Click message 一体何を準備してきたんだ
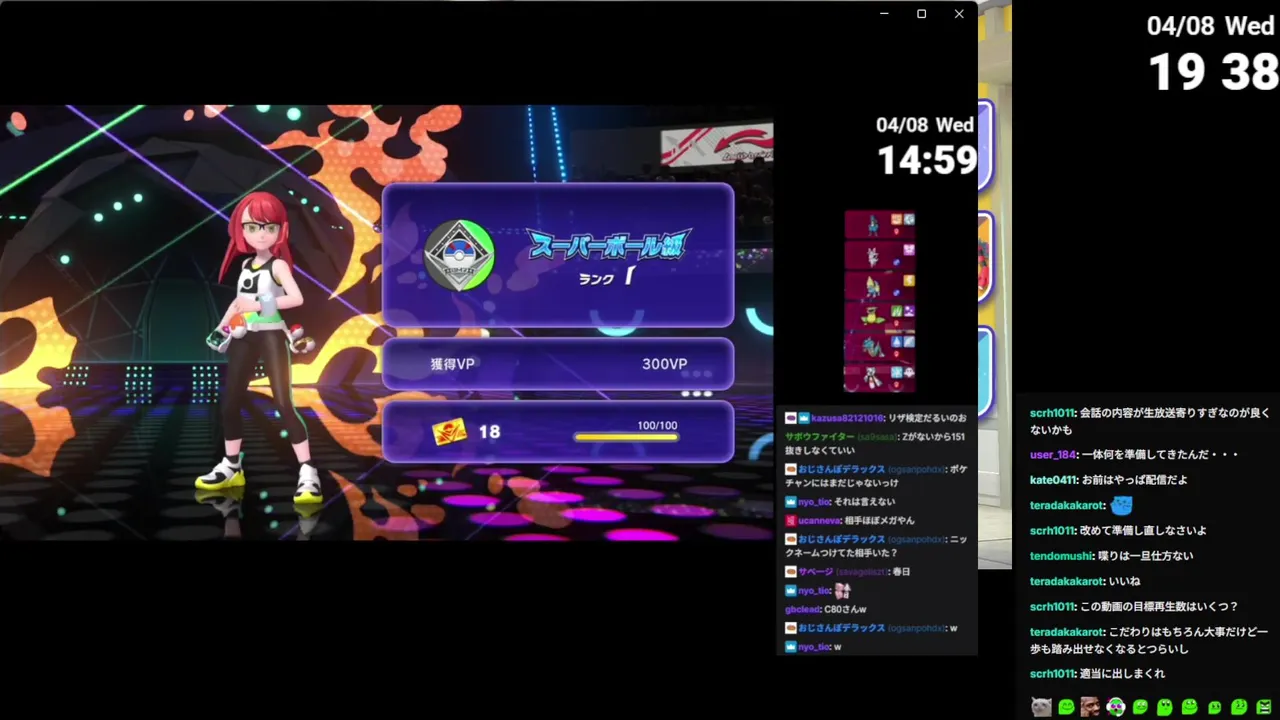The height and width of the screenshot is (720, 1280). pos(1160,454)
